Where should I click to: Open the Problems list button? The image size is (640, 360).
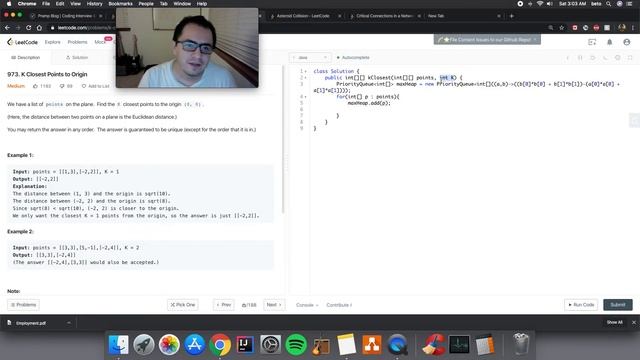coord(23,304)
